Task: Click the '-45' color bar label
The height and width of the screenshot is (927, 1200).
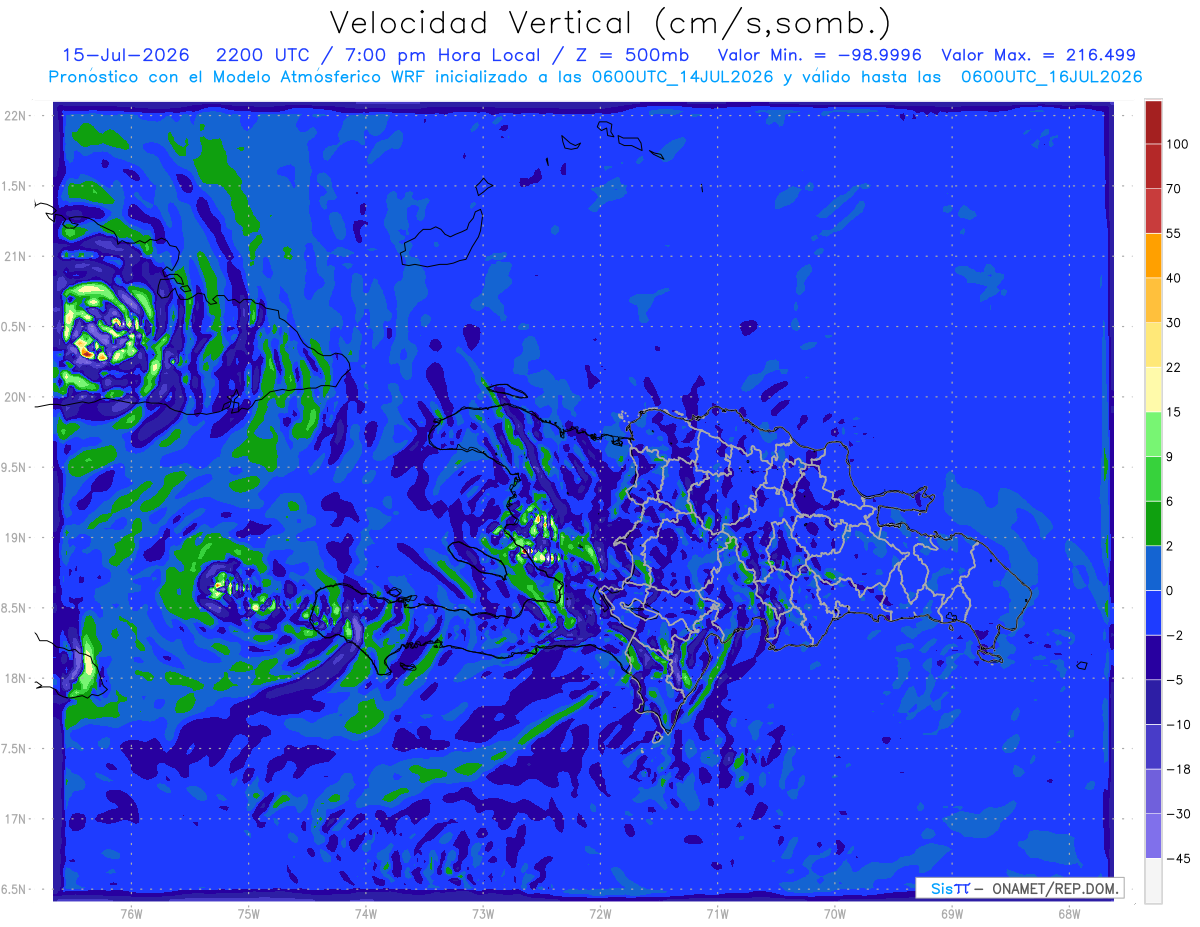Action: tap(1177, 858)
